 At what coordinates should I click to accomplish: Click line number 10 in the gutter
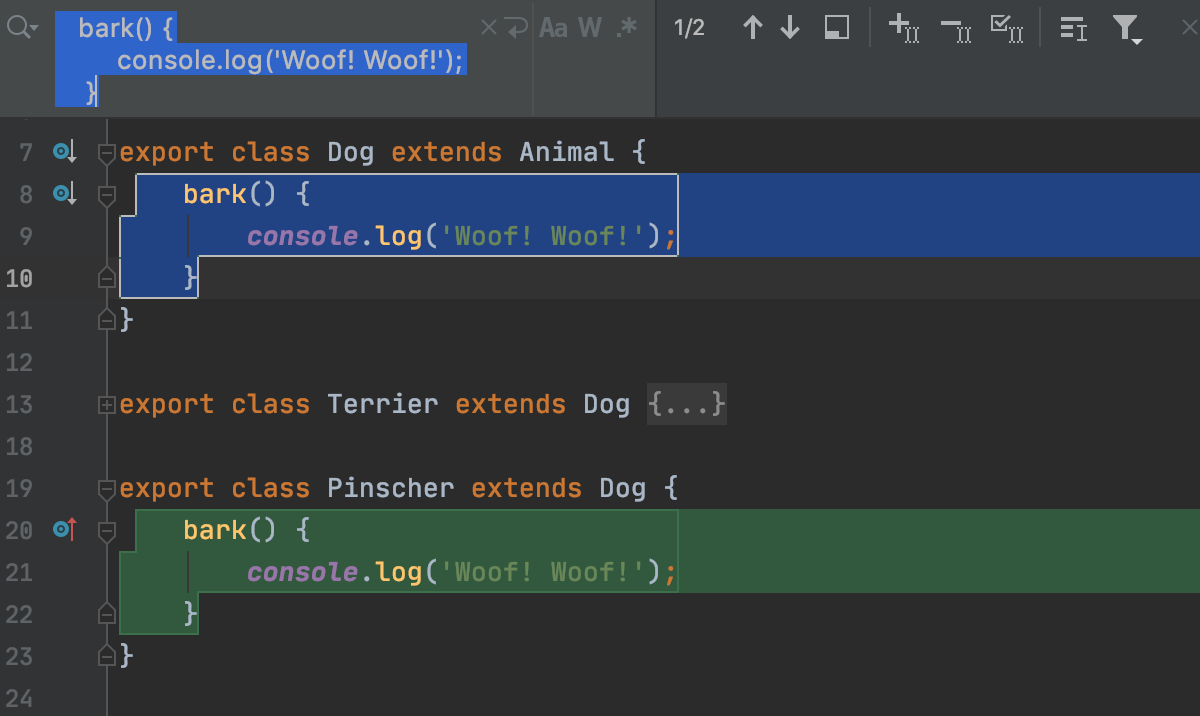point(19,279)
